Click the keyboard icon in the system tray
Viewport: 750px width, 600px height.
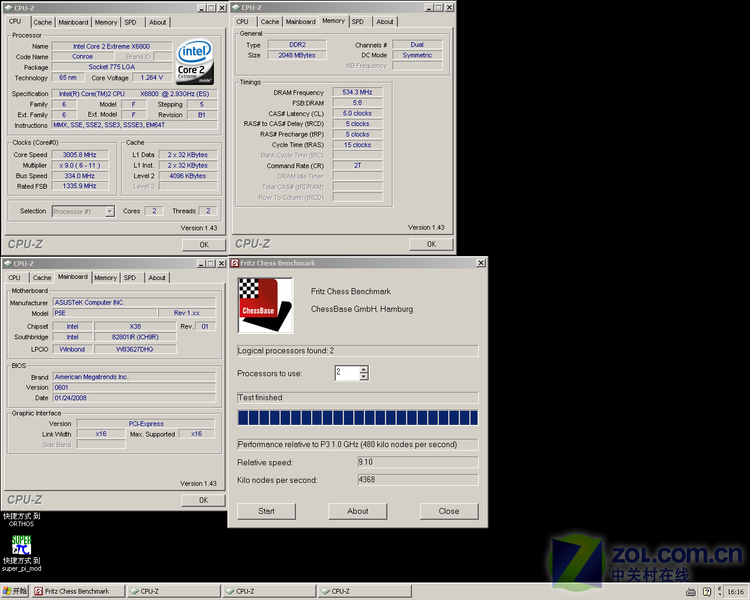[691, 592]
